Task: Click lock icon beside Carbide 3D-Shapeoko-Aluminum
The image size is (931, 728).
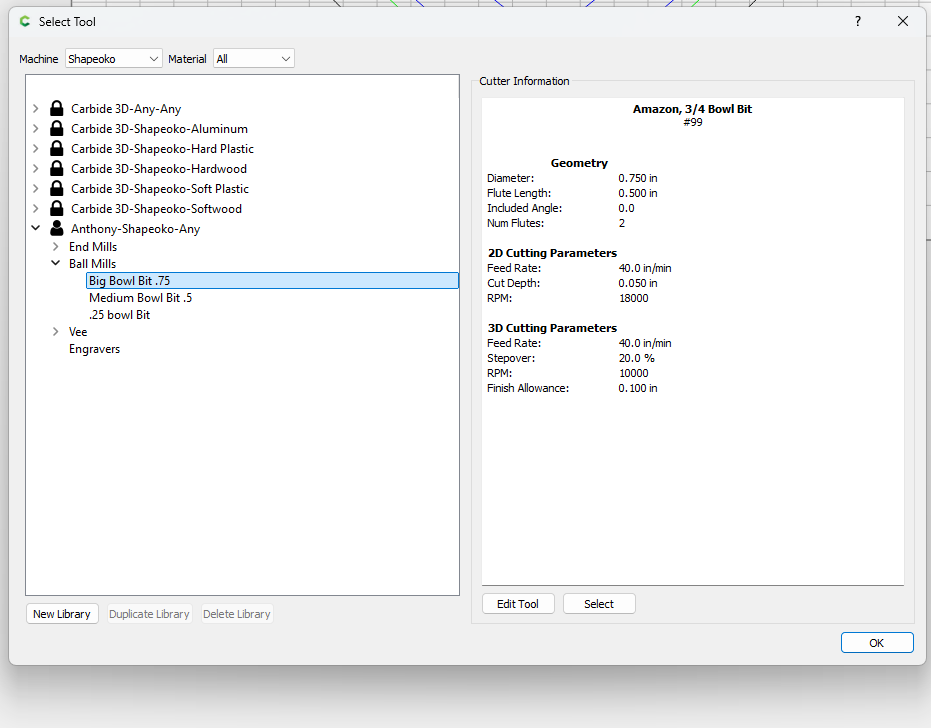Action: click(57, 129)
